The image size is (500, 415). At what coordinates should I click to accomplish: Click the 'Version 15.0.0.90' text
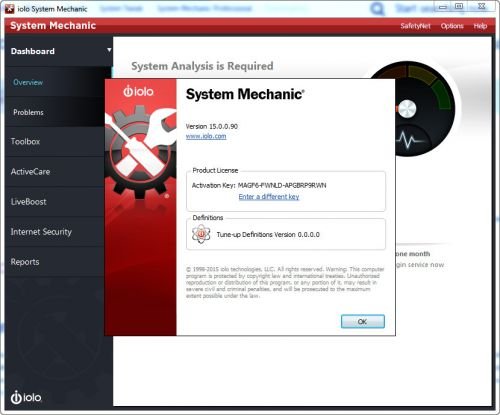click(212, 126)
